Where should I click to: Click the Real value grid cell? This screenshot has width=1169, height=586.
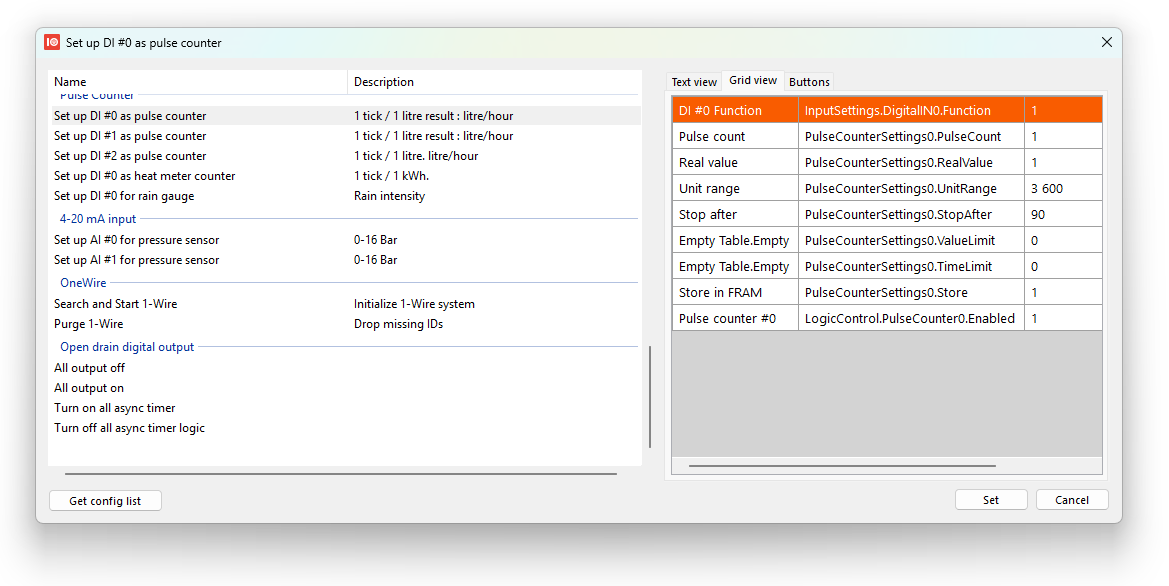(735, 163)
